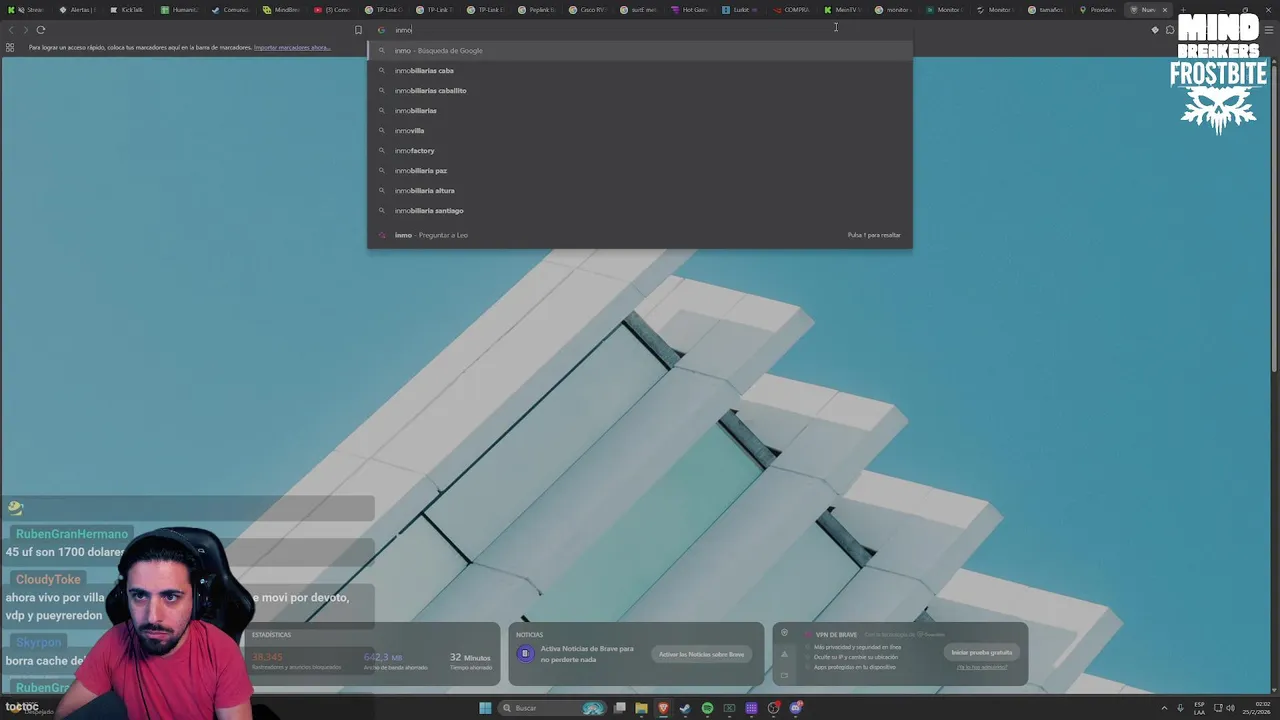
Task: Click the Brave browser taskbar icon
Action: pyautogui.click(x=663, y=708)
